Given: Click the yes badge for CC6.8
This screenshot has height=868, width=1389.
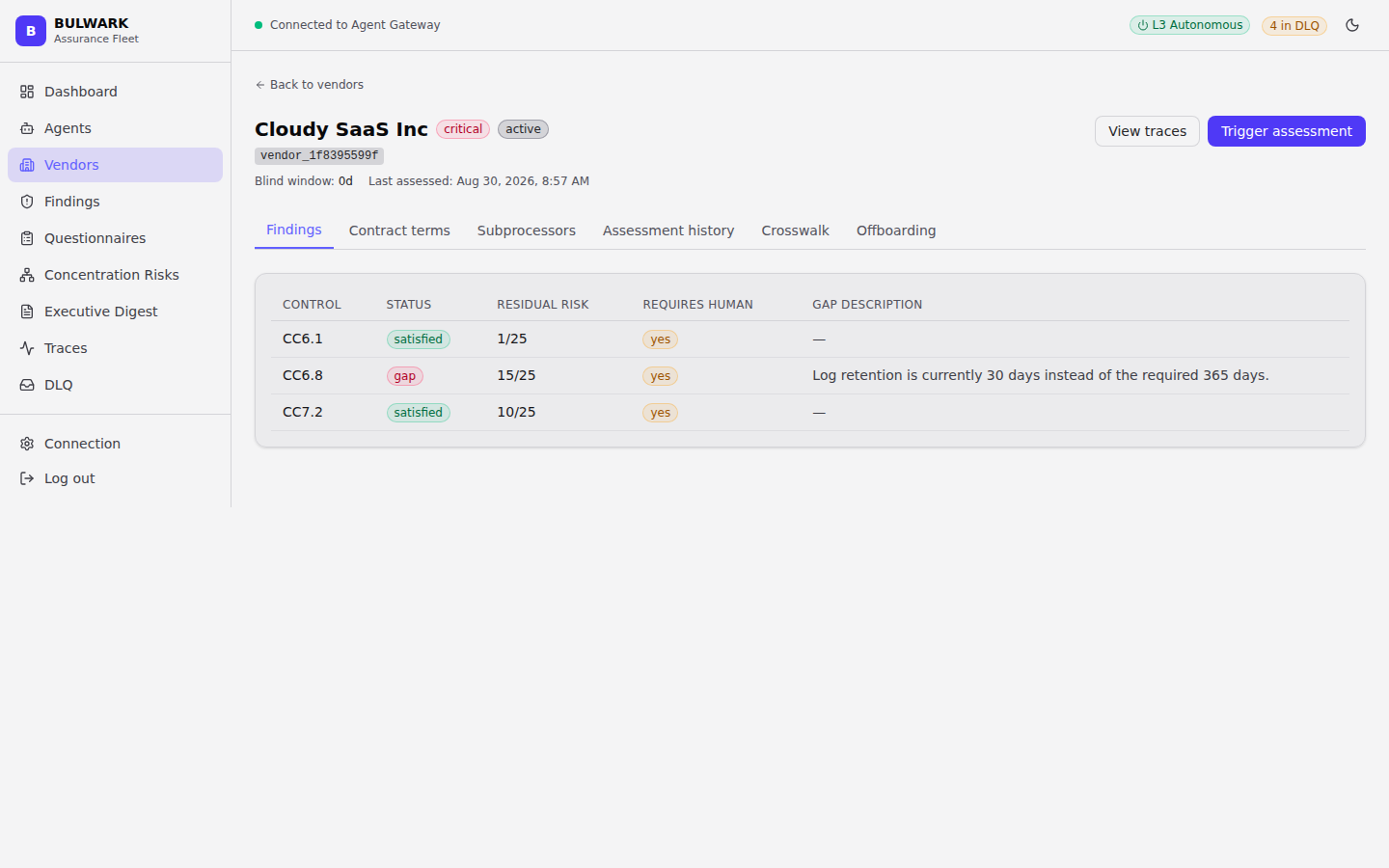Looking at the screenshot, I should pos(661,376).
